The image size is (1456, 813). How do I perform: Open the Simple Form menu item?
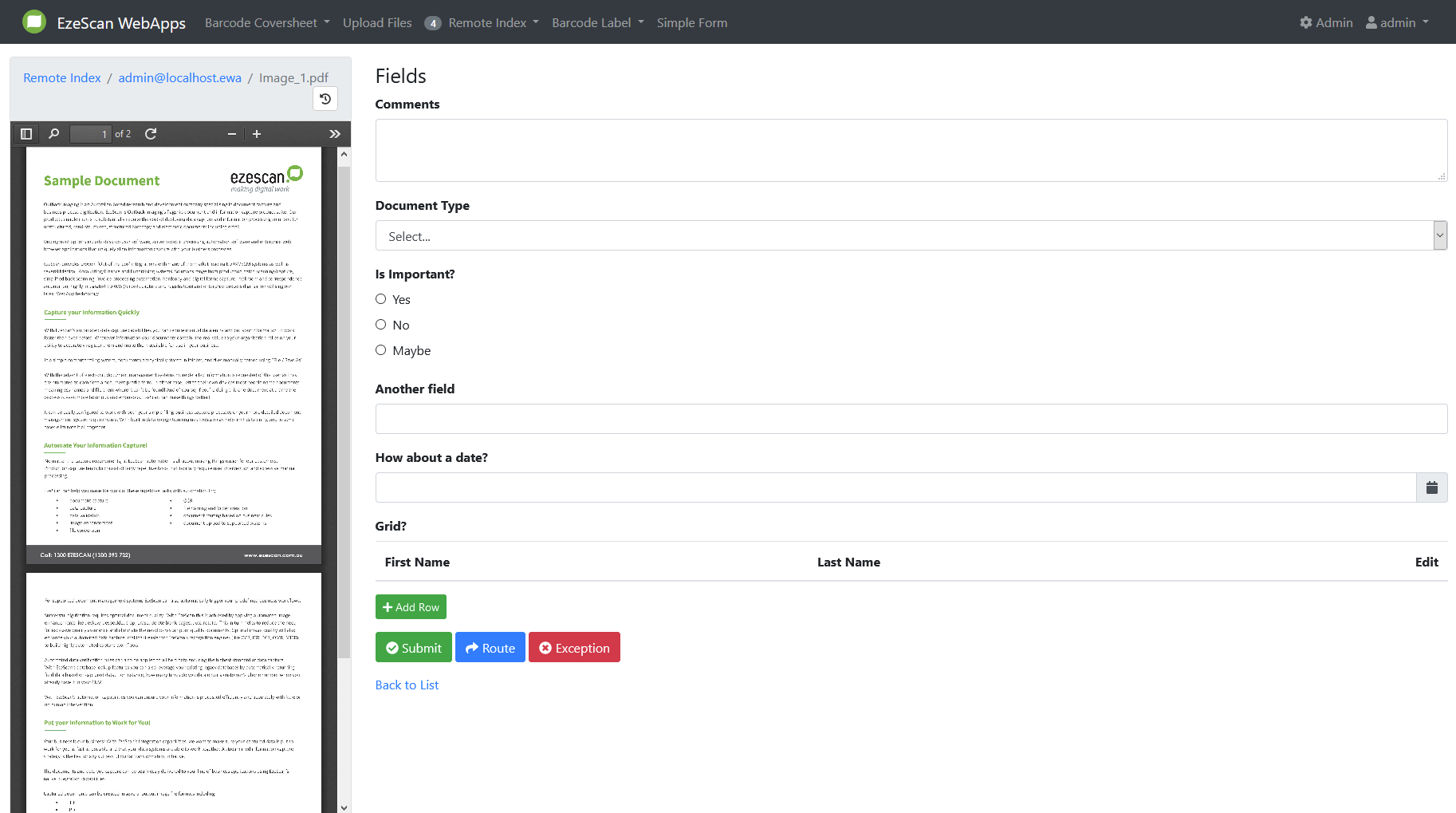click(691, 22)
